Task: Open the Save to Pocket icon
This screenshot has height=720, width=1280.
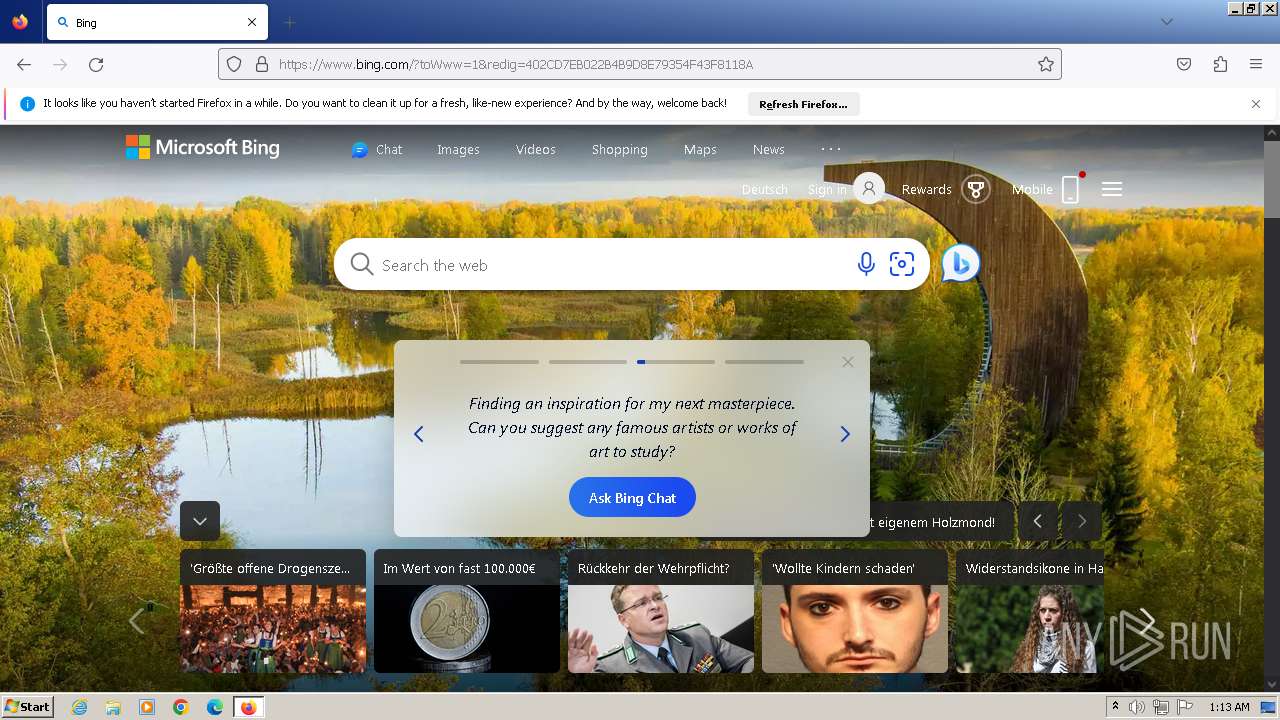Action: [x=1184, y=64]
